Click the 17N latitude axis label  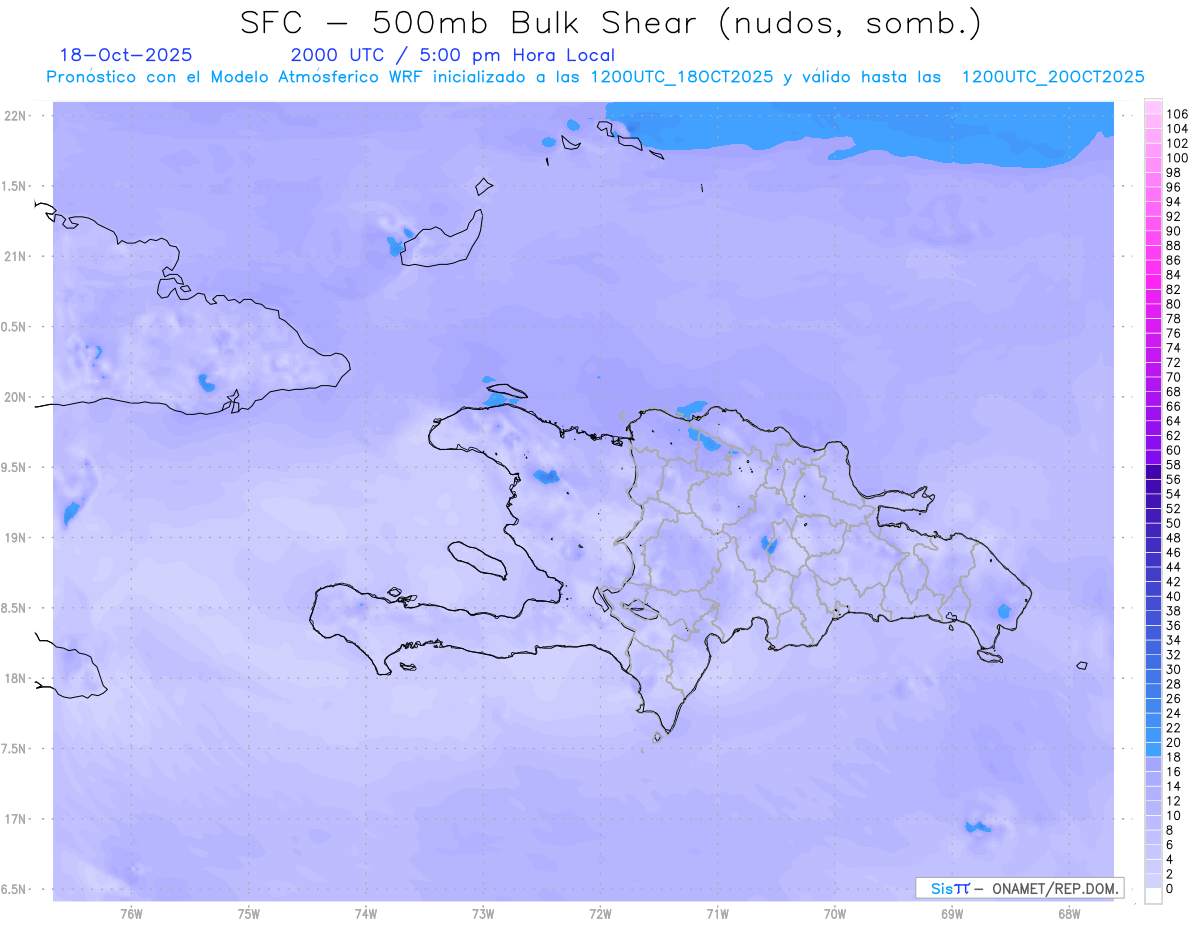(x=16, y=819)
